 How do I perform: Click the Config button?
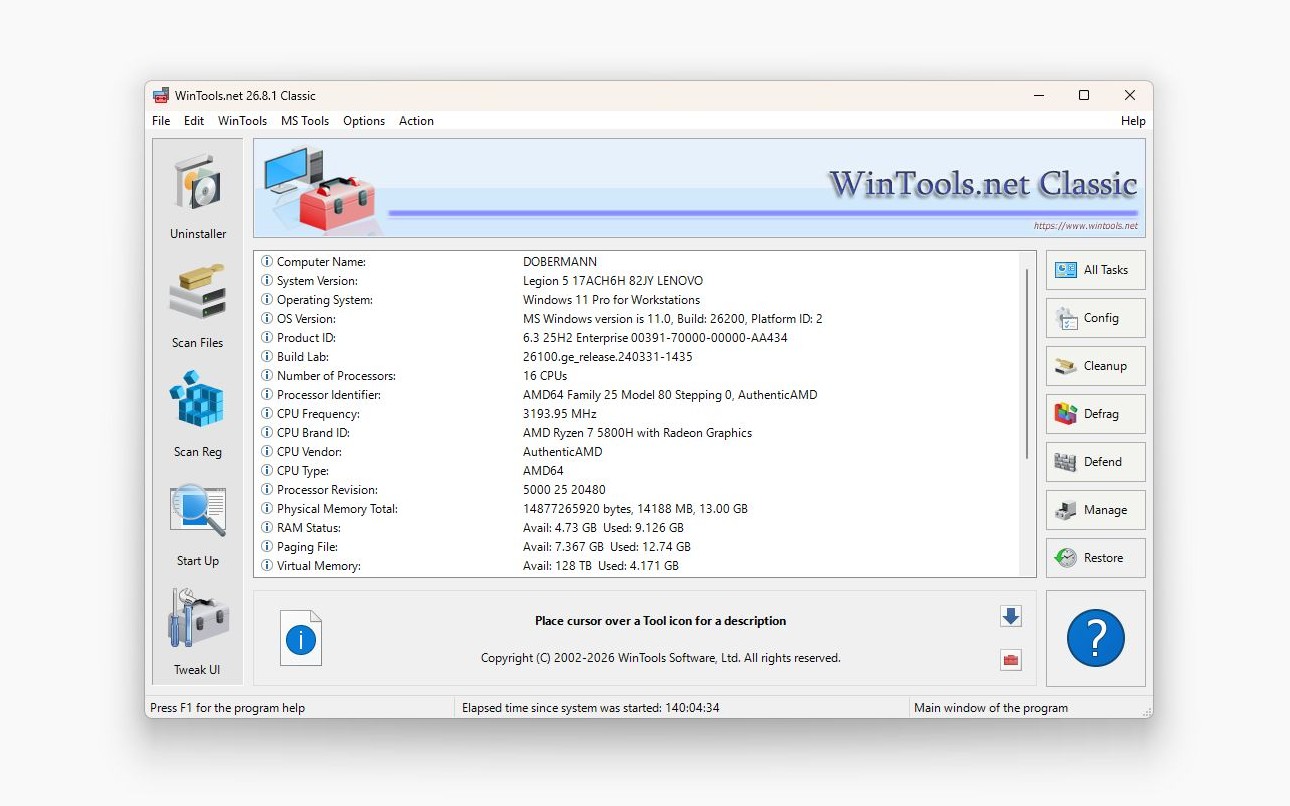click(x=1096, y=318)
